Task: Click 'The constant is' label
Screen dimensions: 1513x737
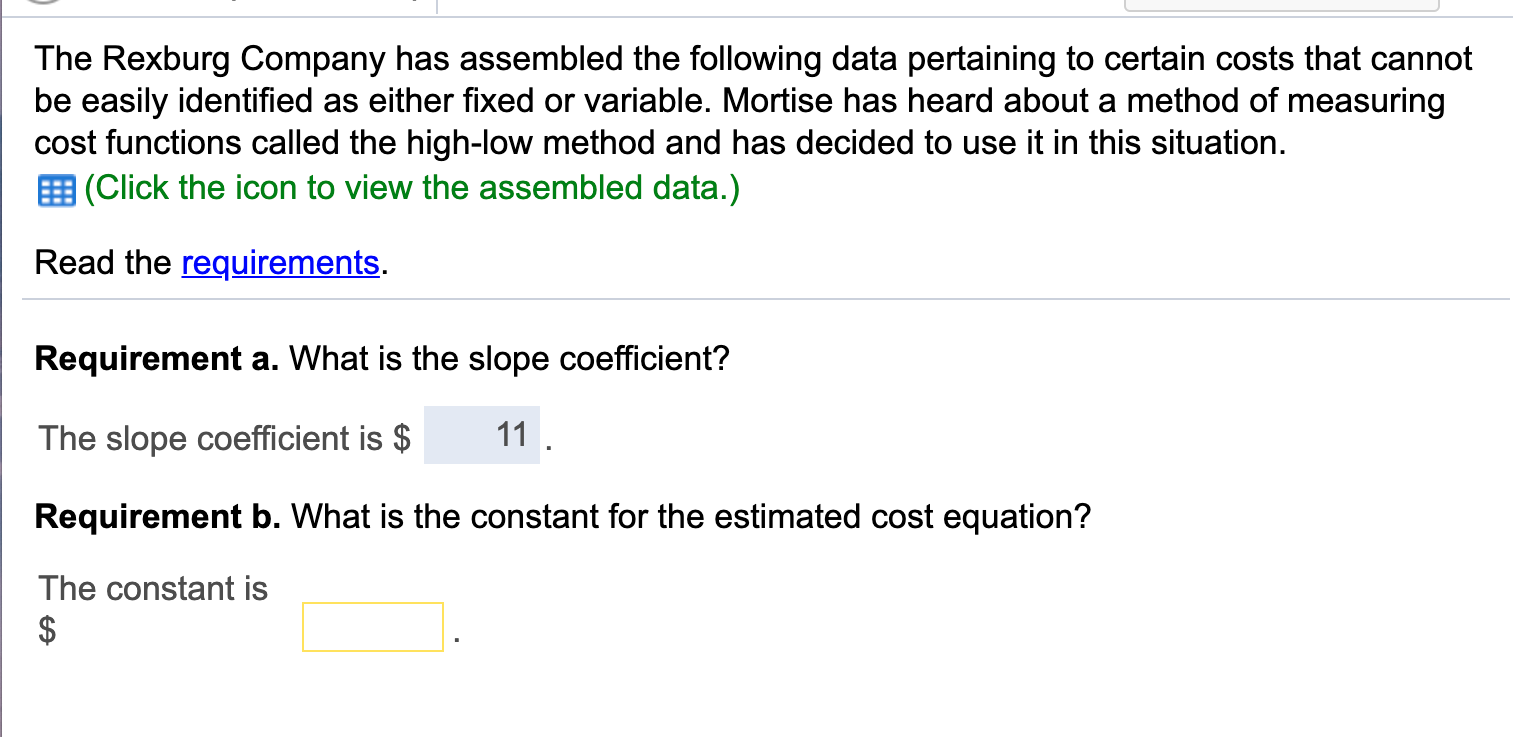Action: coord(154,588)
